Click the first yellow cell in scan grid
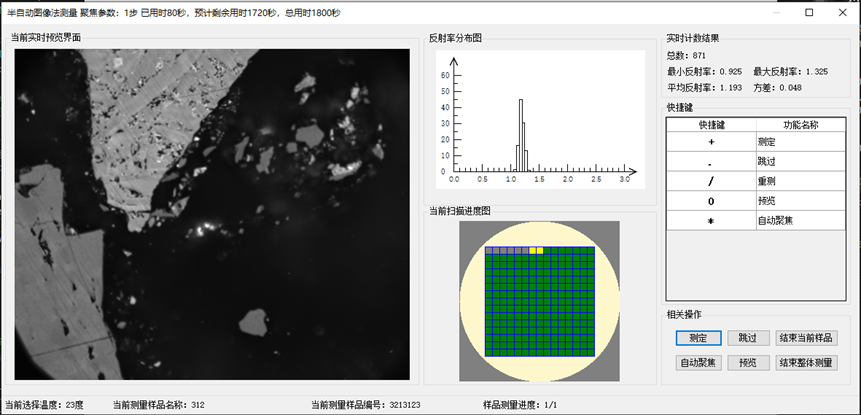Image resolution: width=861 pixels, height=415 pixels. pos(534,250)
